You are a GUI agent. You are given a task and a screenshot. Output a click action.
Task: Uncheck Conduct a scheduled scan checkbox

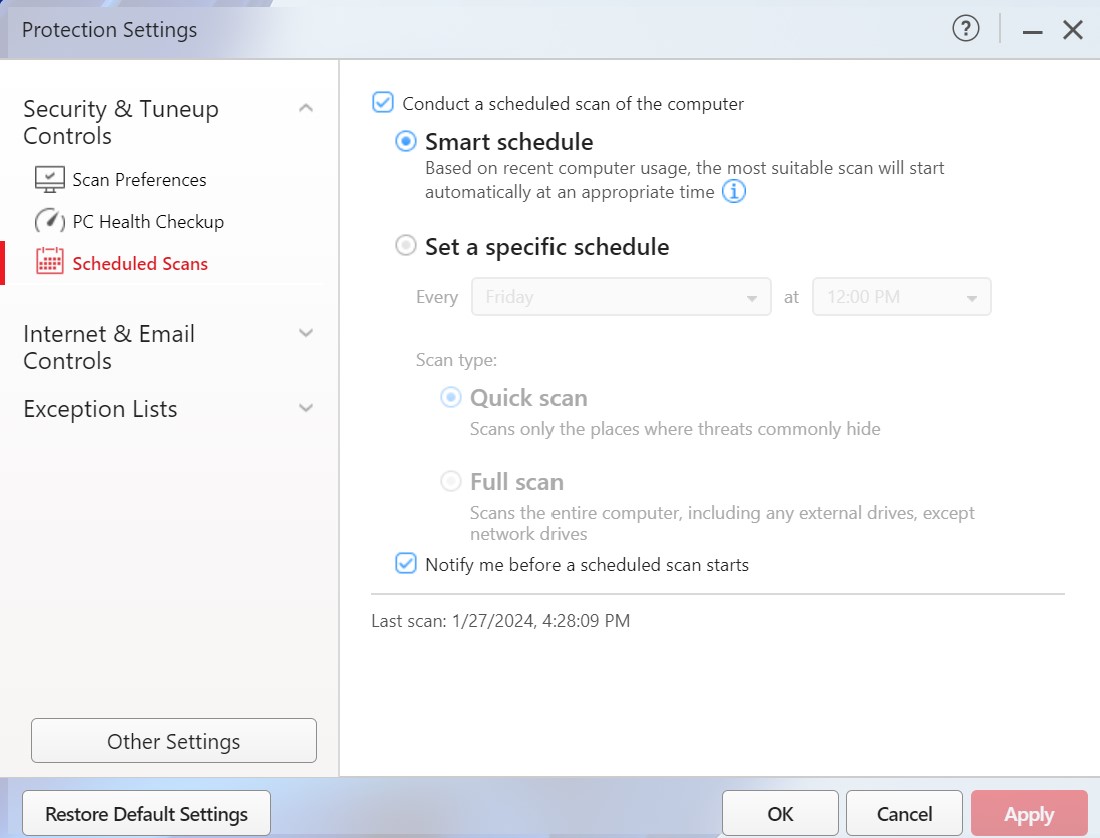(382, 103)
